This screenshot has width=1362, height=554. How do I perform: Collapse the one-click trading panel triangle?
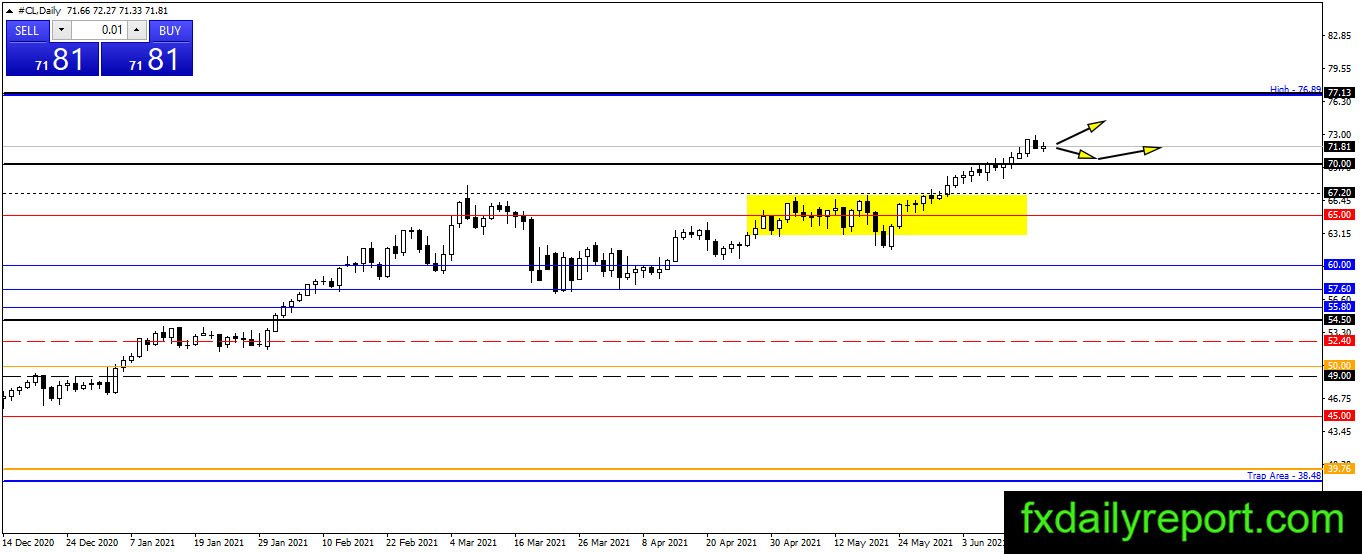(10, 10)
